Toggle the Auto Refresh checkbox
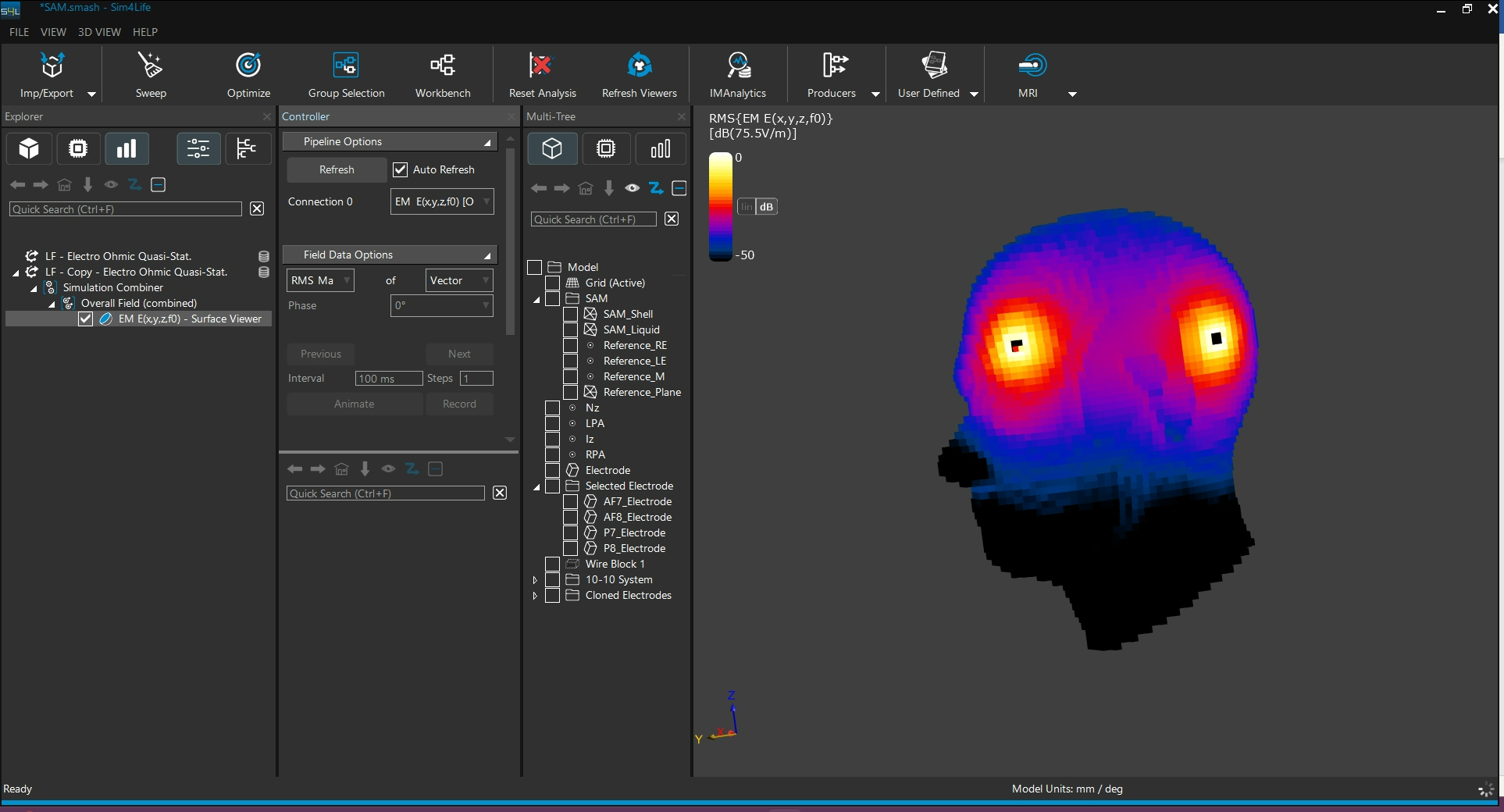 pos(401,169)
